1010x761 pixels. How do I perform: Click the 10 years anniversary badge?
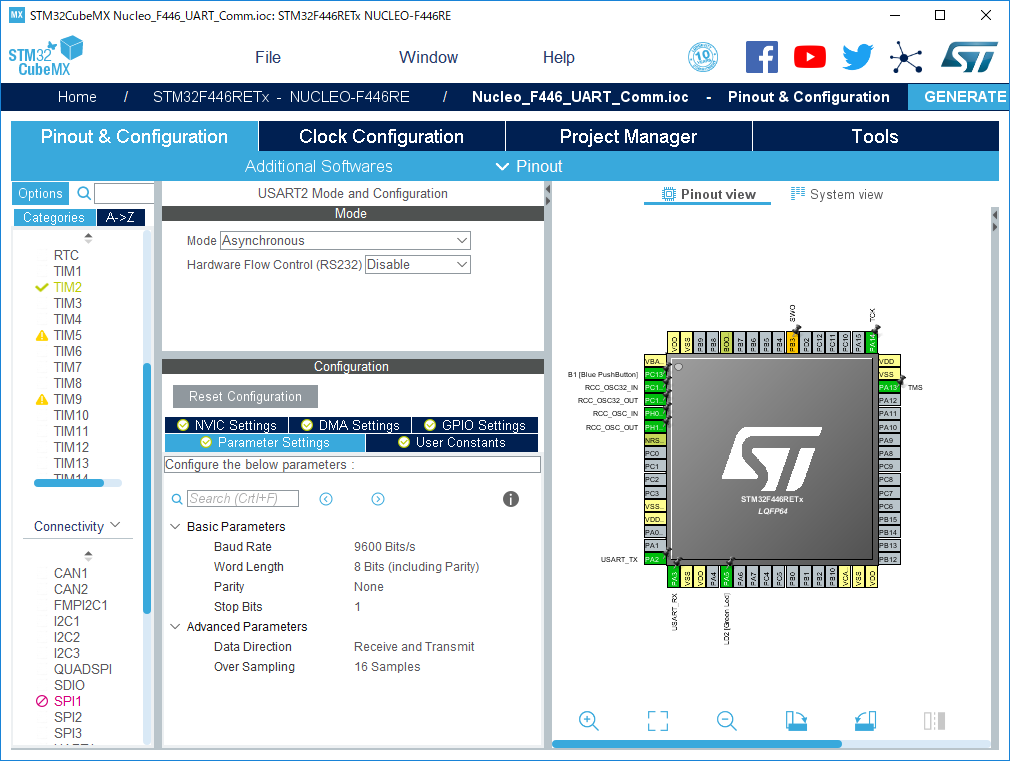[703, 57]
